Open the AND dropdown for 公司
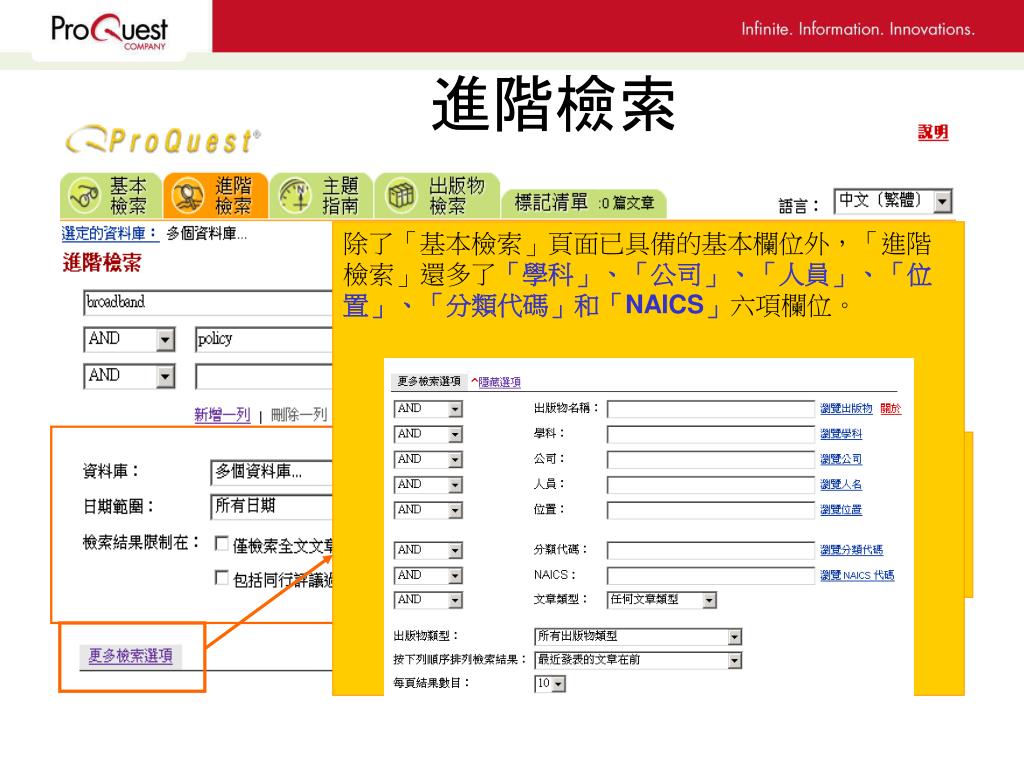This screenshot has width=1024, height=768. pos(428,460)
